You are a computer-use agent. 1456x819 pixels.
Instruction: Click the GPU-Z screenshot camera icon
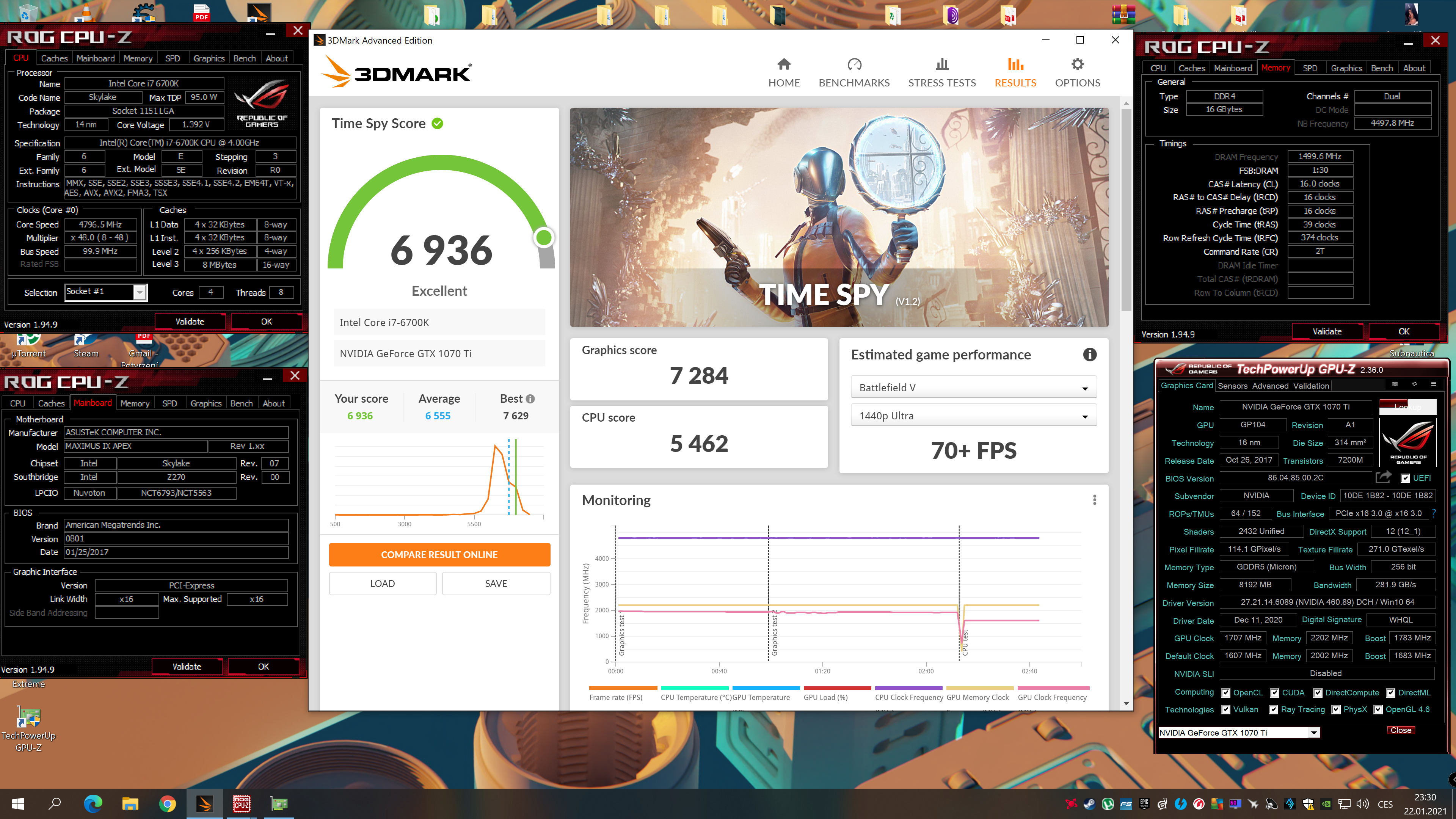click(1395, 384)
